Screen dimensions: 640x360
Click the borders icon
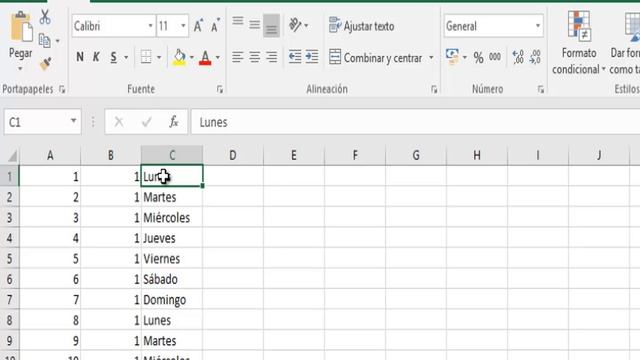click(x=146, y=57)
